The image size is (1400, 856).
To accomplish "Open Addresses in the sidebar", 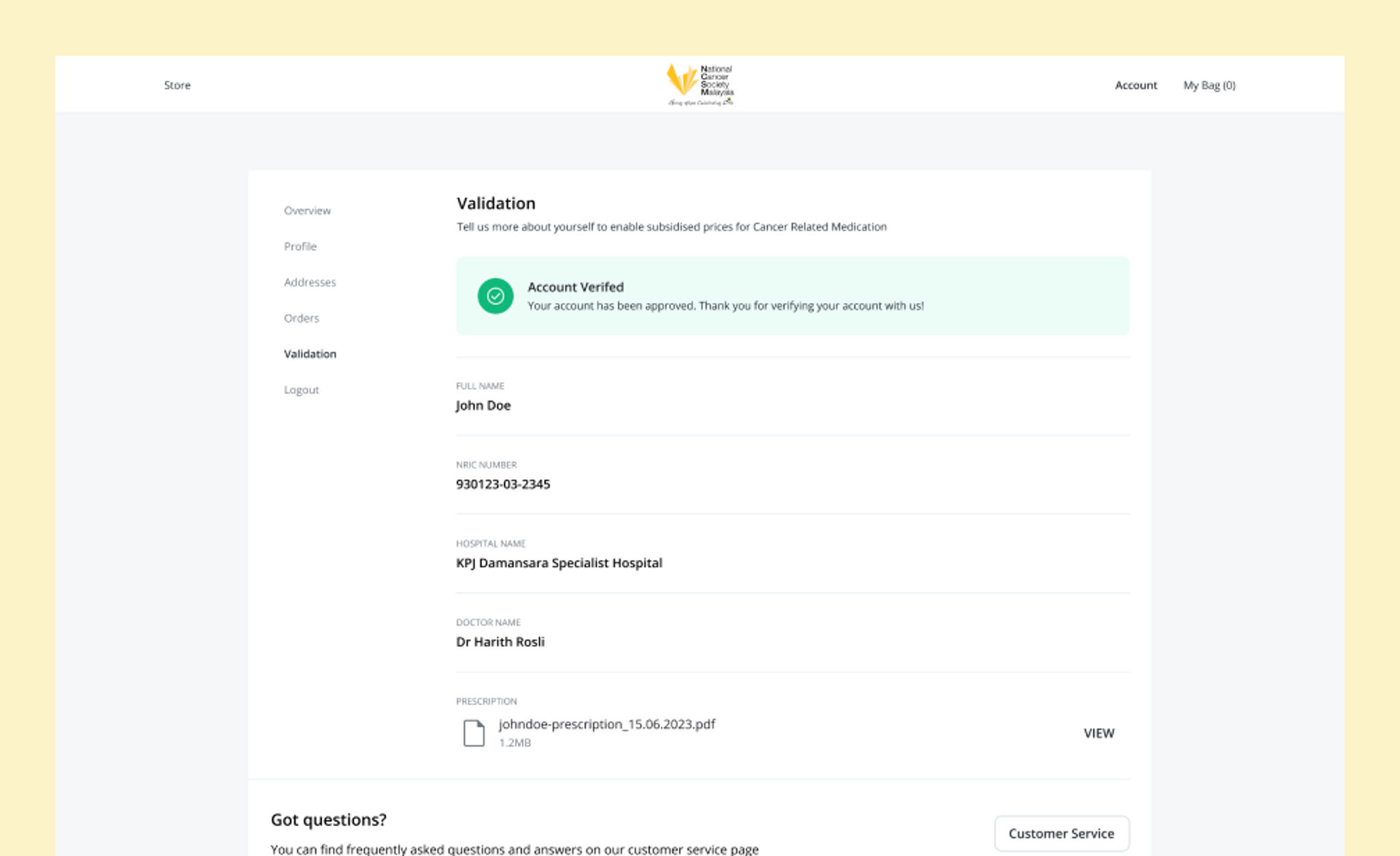I will [310, 282].
